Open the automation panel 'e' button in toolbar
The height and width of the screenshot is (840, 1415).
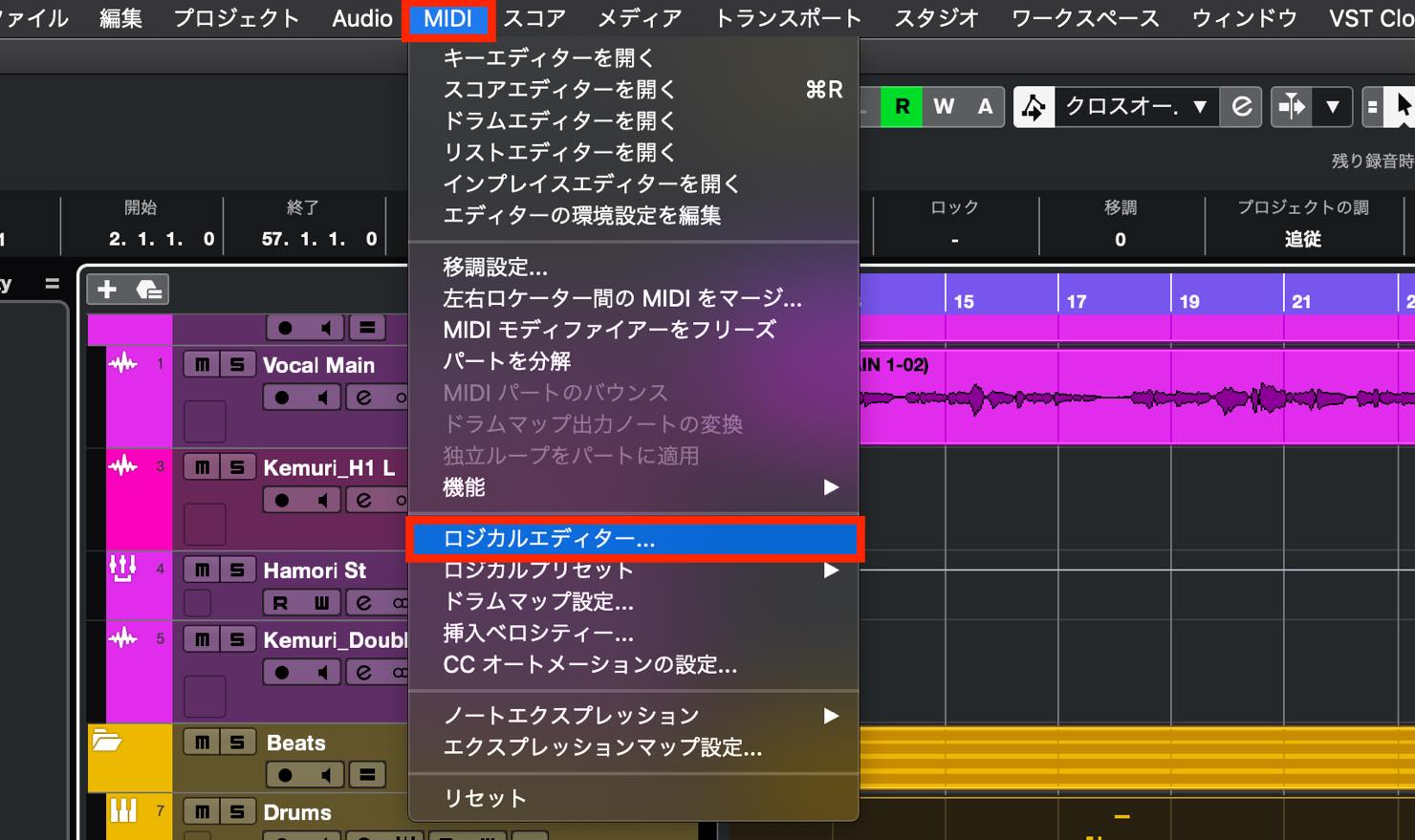pos(1241,106)
